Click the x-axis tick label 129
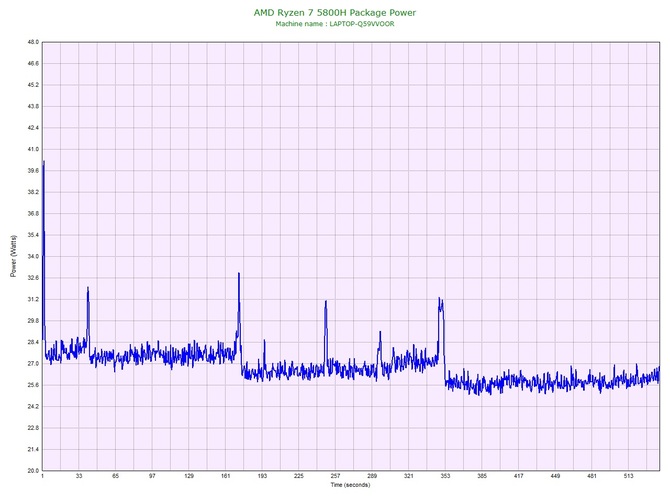Image resolution: width=670 pixels, height=502 pixels. click(189, 476)
